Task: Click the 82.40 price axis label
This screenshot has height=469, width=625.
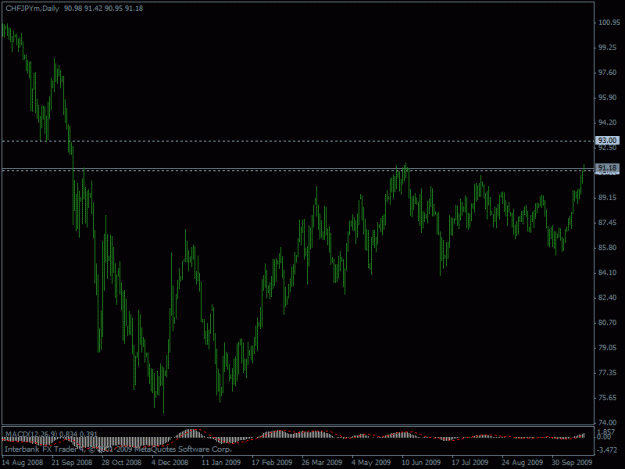Action: point(607,298)
